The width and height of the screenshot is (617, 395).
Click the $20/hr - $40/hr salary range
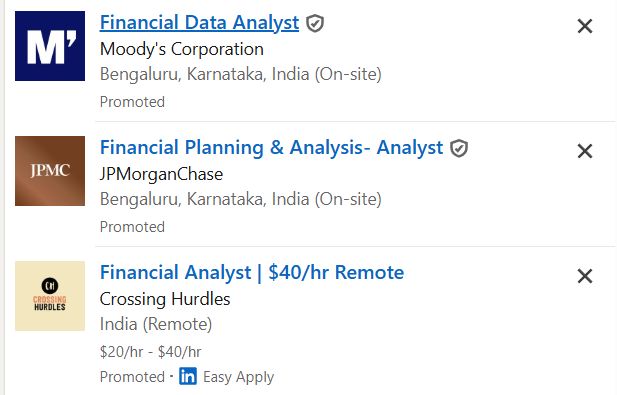click(150, 352)
